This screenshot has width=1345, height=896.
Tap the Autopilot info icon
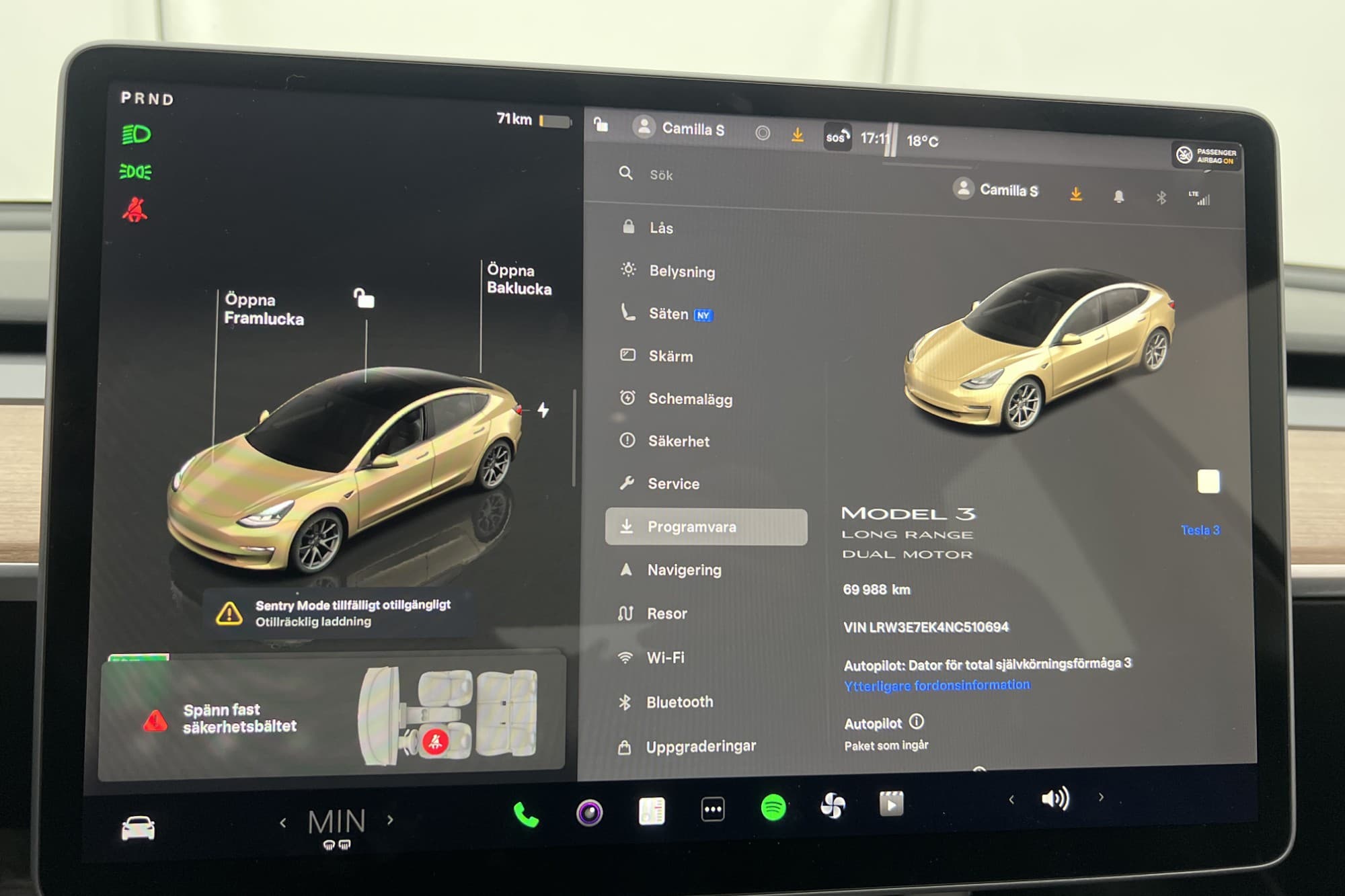click(x=917, y=722)
